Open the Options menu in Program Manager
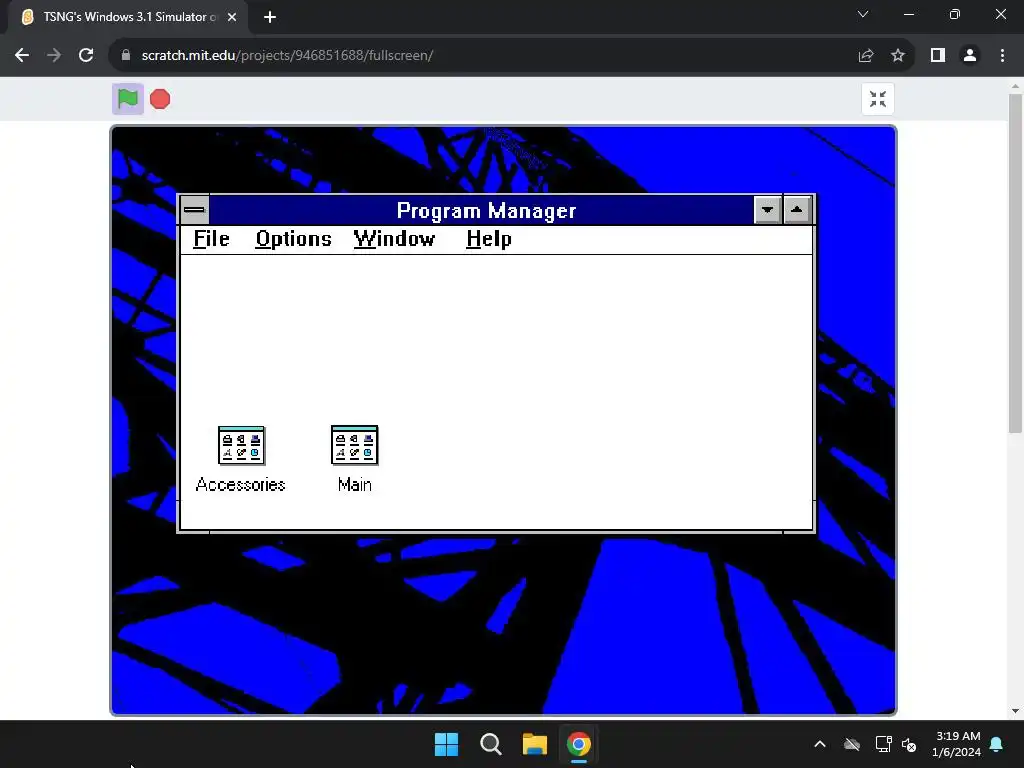 coord(294,239)
